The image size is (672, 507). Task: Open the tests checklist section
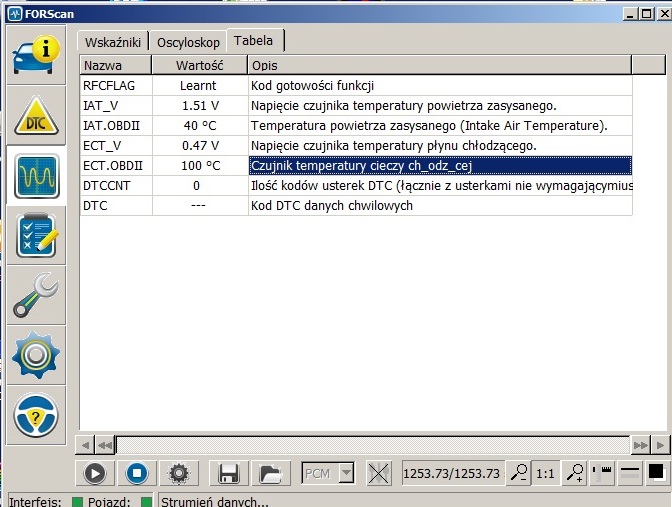pos(36,237)
